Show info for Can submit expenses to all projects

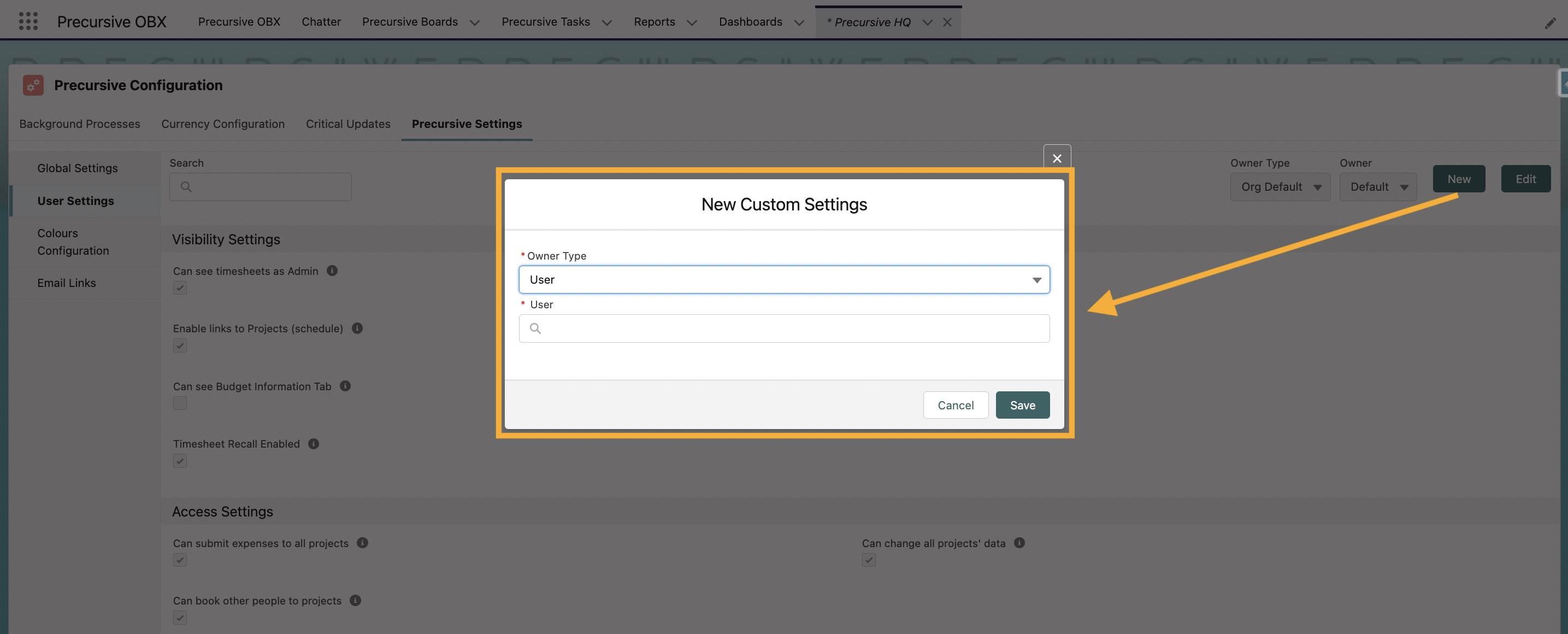click(362, 543)
